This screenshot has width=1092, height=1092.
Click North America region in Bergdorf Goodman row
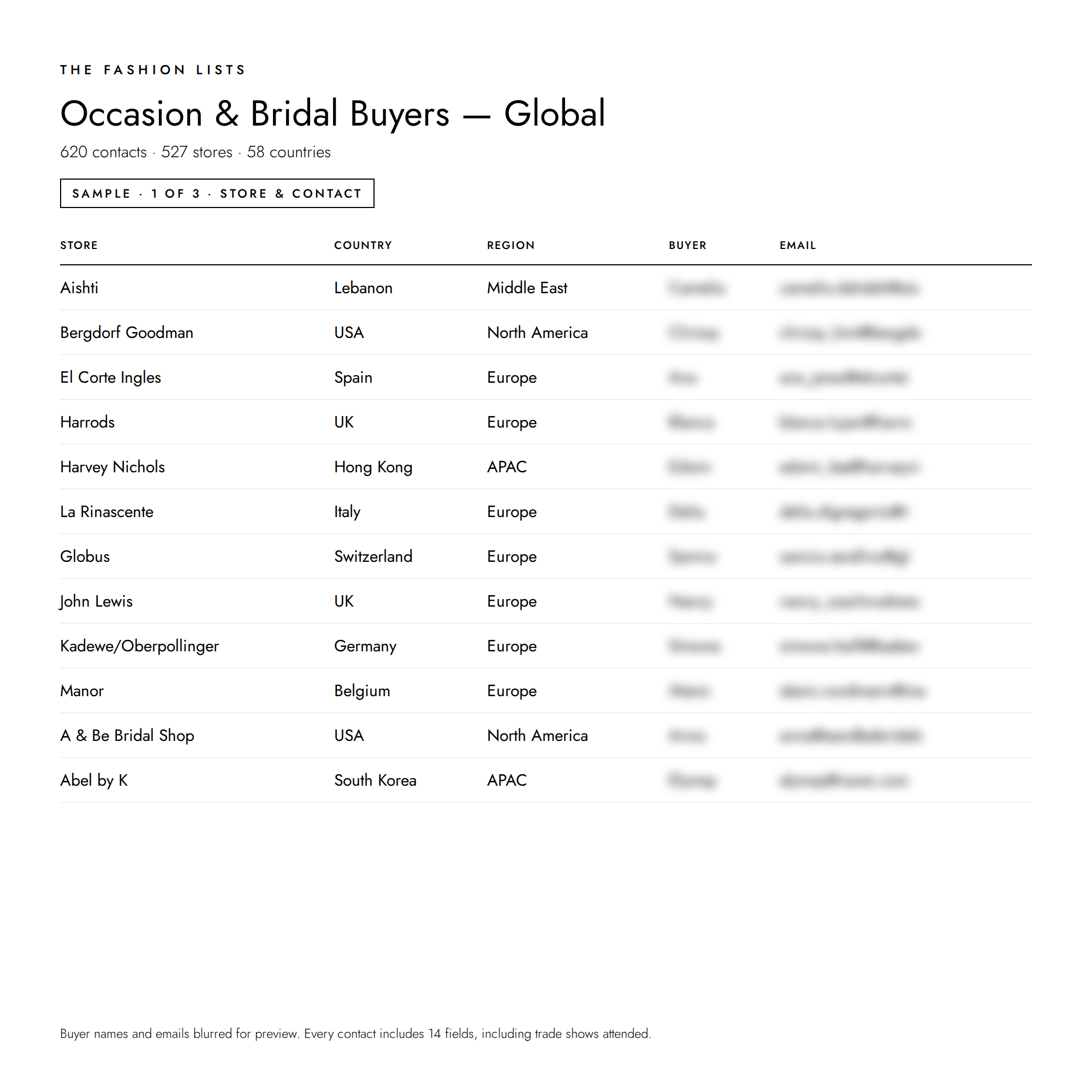(x=537, y=333)
